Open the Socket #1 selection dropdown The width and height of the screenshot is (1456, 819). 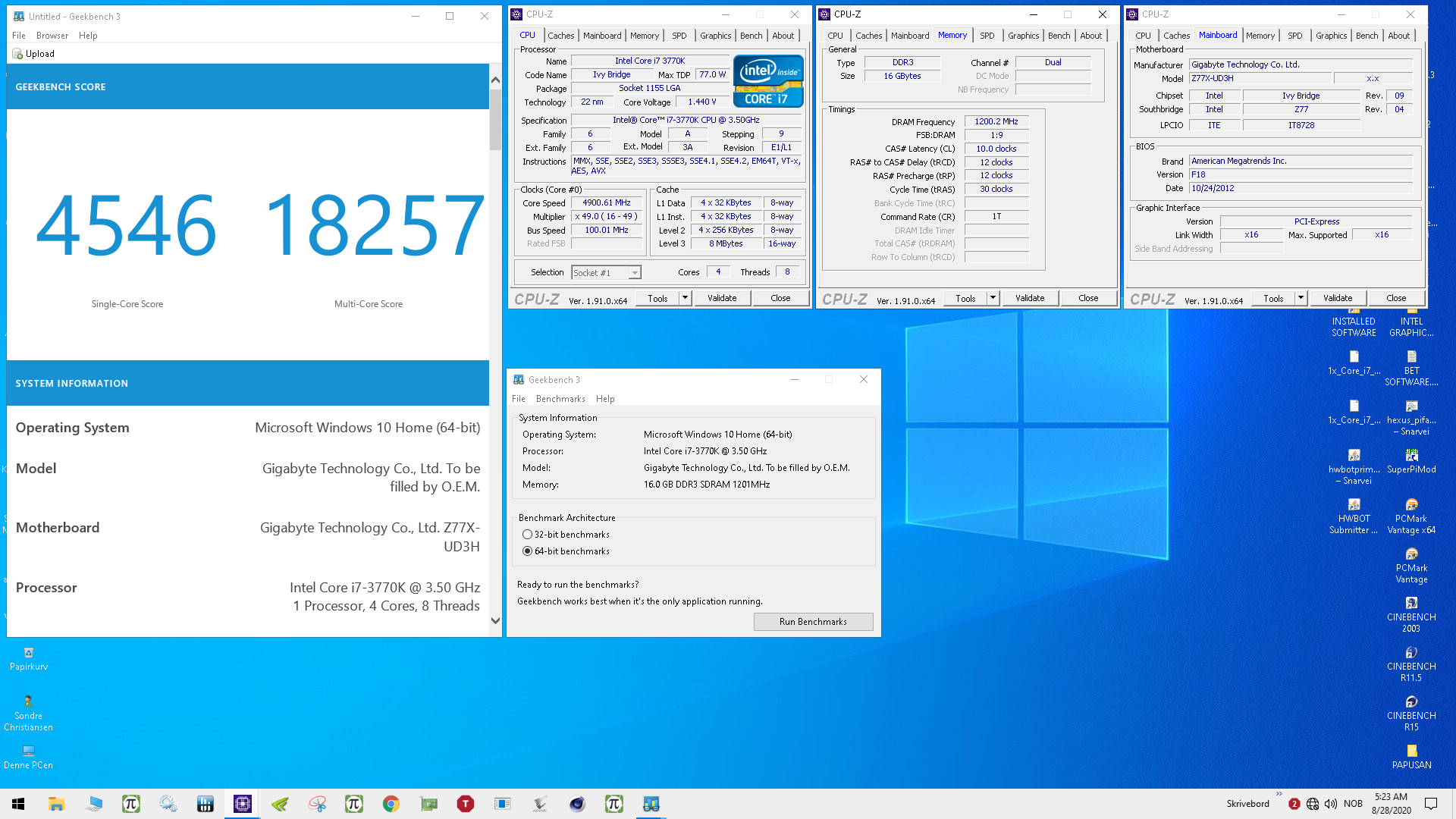(x=606, y=273)
